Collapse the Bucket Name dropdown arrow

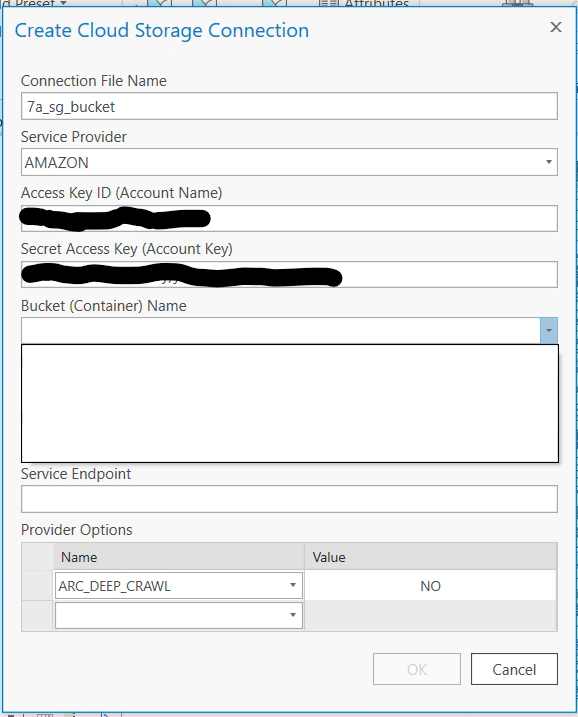(548, 330)
